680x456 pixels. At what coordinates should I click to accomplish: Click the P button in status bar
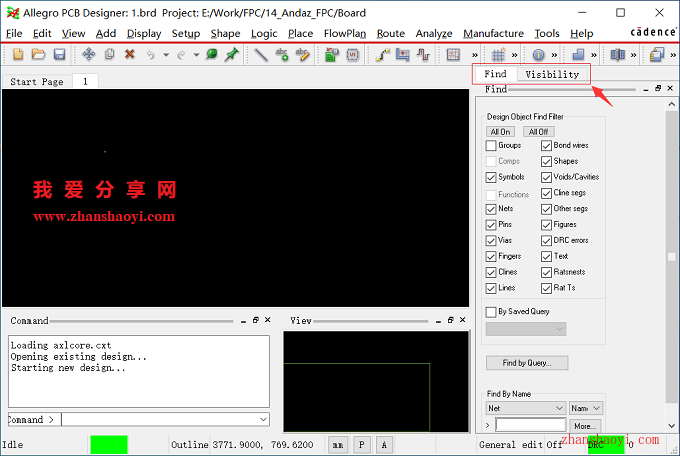362,445
